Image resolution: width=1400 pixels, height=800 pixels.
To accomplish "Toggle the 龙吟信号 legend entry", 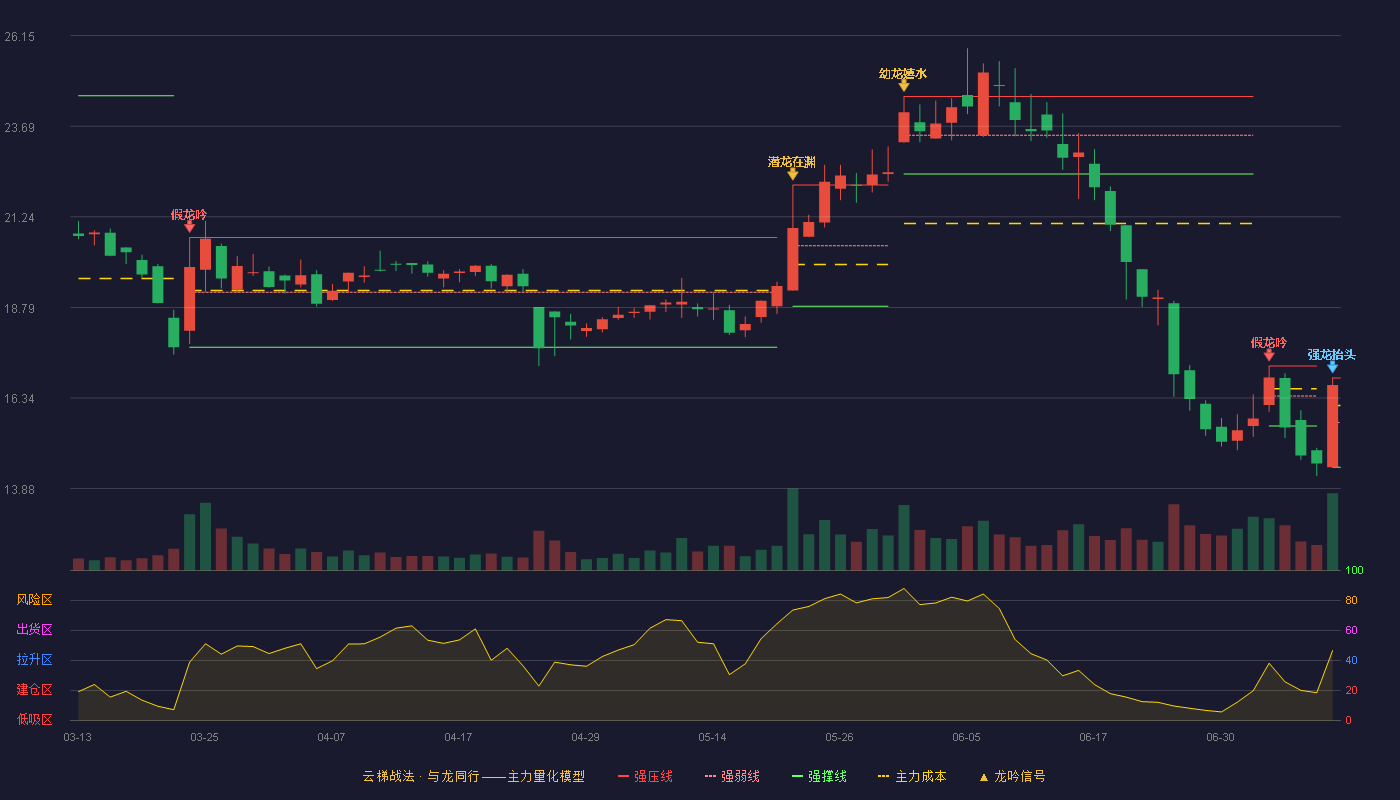I will click(x=1012, y=776).
